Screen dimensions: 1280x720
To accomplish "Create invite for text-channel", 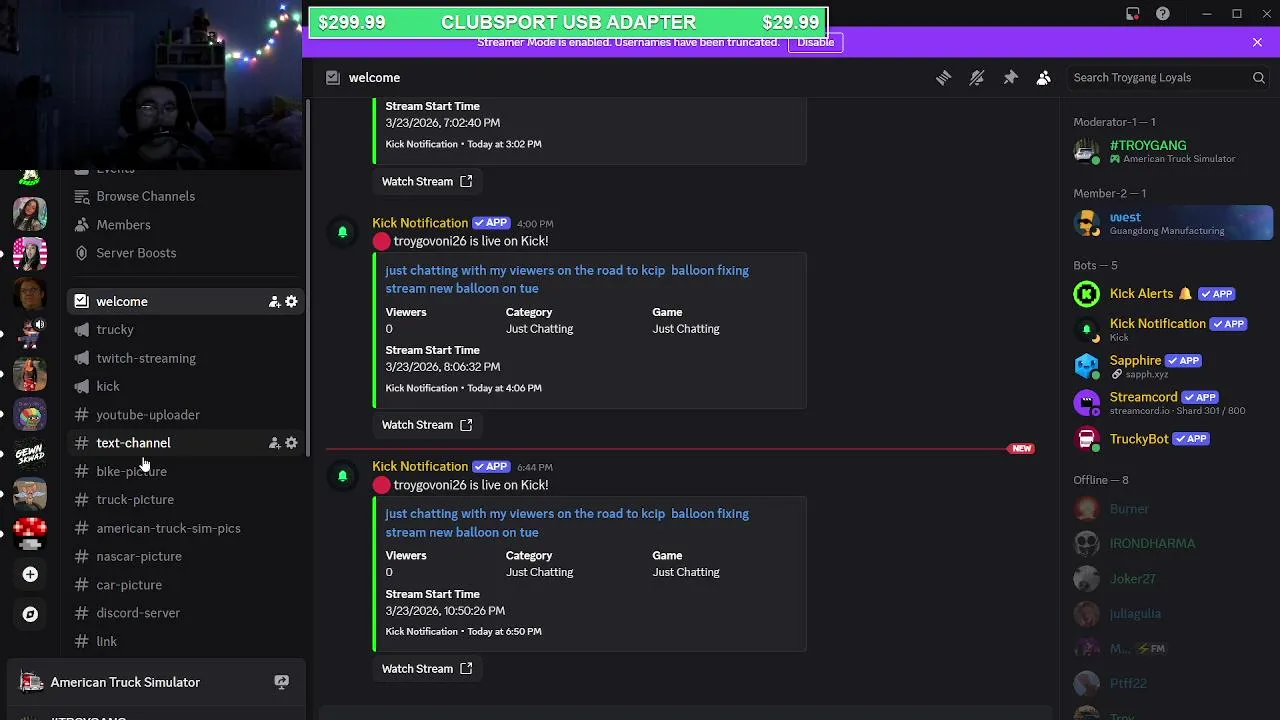I will 274,443.
